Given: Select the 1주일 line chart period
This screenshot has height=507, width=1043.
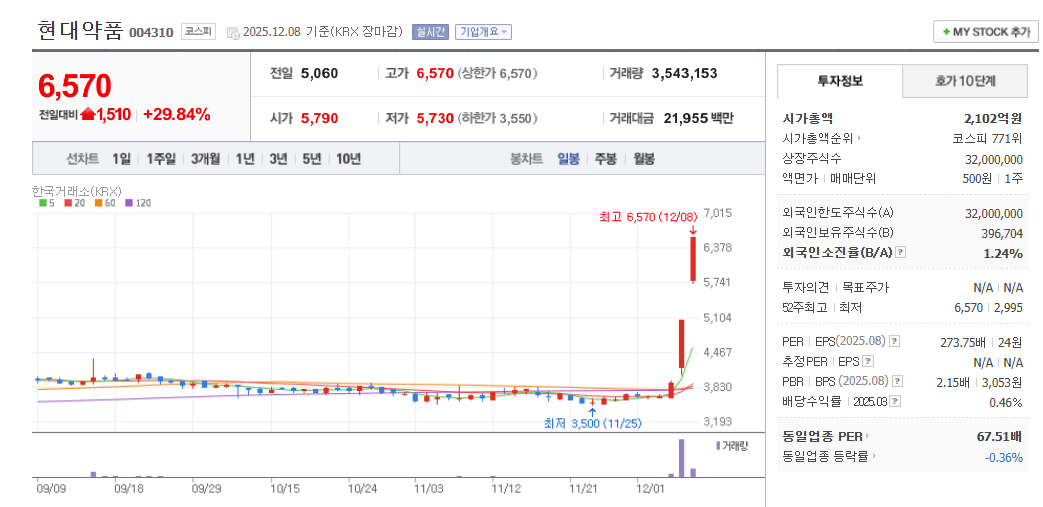Looking at the screenshot, I should (x=161, y=159).
